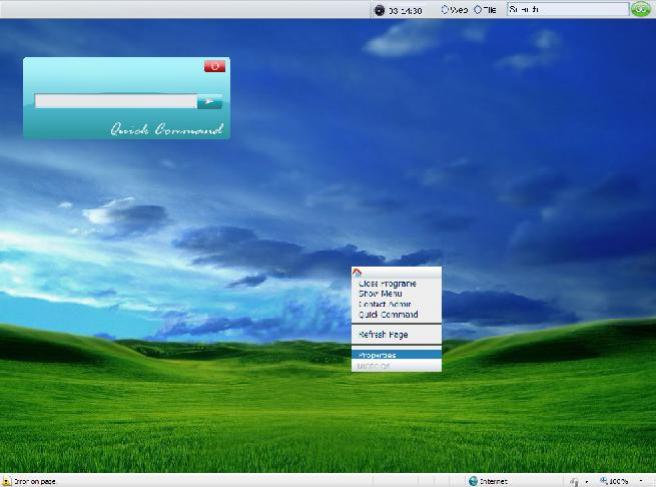Click the arrow submit button beside Quick Command input
Screen dimensions: 656x487
click(x=210, y=102)
